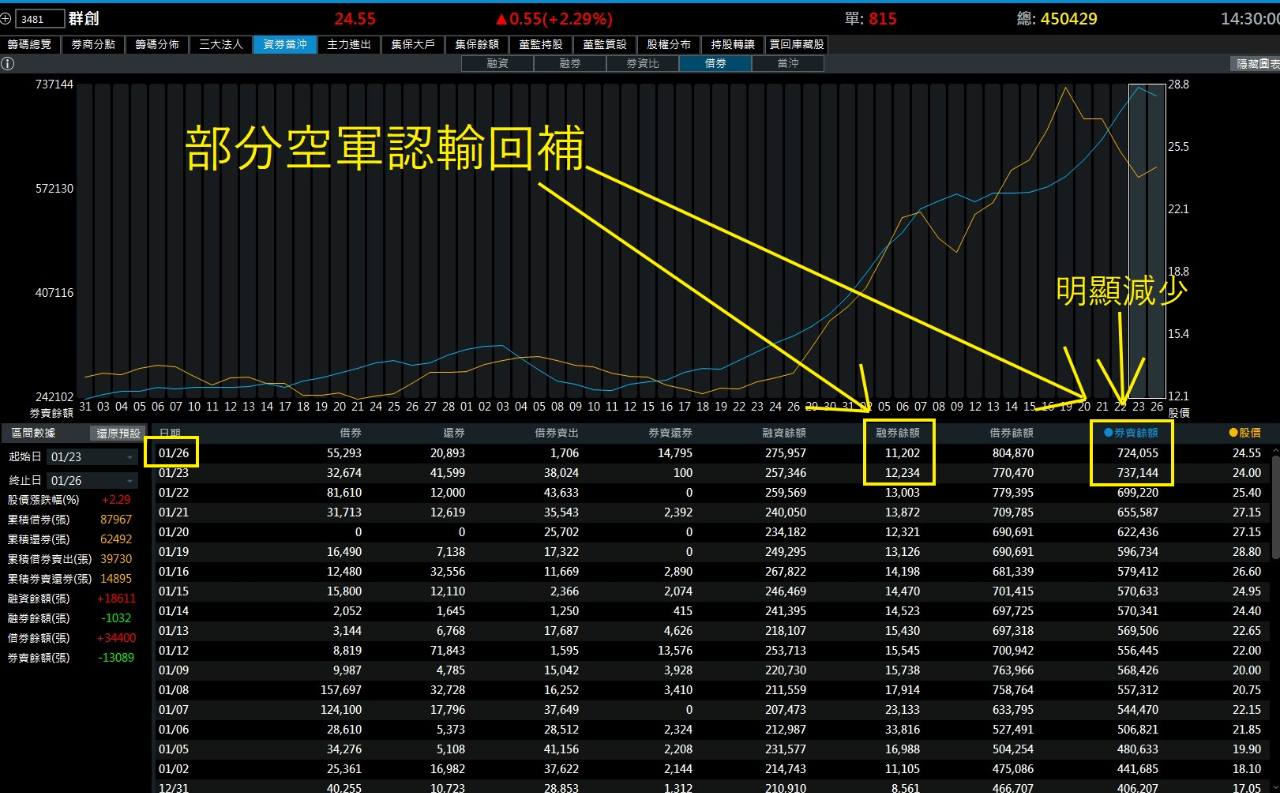Screen dimensions: 1280x793
Task: Select the 01/22 date row
Action: pyautogui.click(x=711, y=493)
